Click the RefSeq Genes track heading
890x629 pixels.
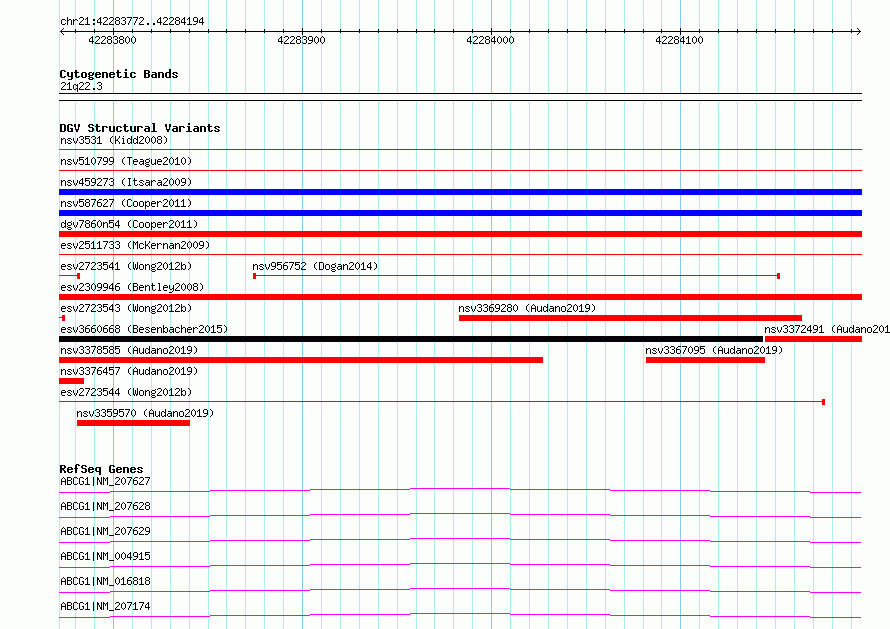tap(101, 469)
